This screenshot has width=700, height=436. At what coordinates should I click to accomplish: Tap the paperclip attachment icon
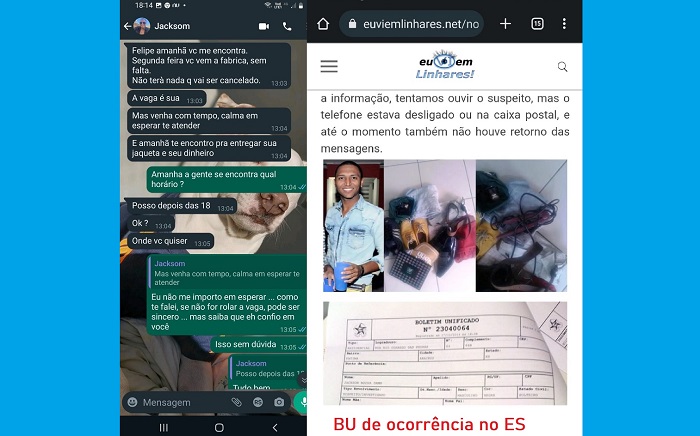coord(236,403)
